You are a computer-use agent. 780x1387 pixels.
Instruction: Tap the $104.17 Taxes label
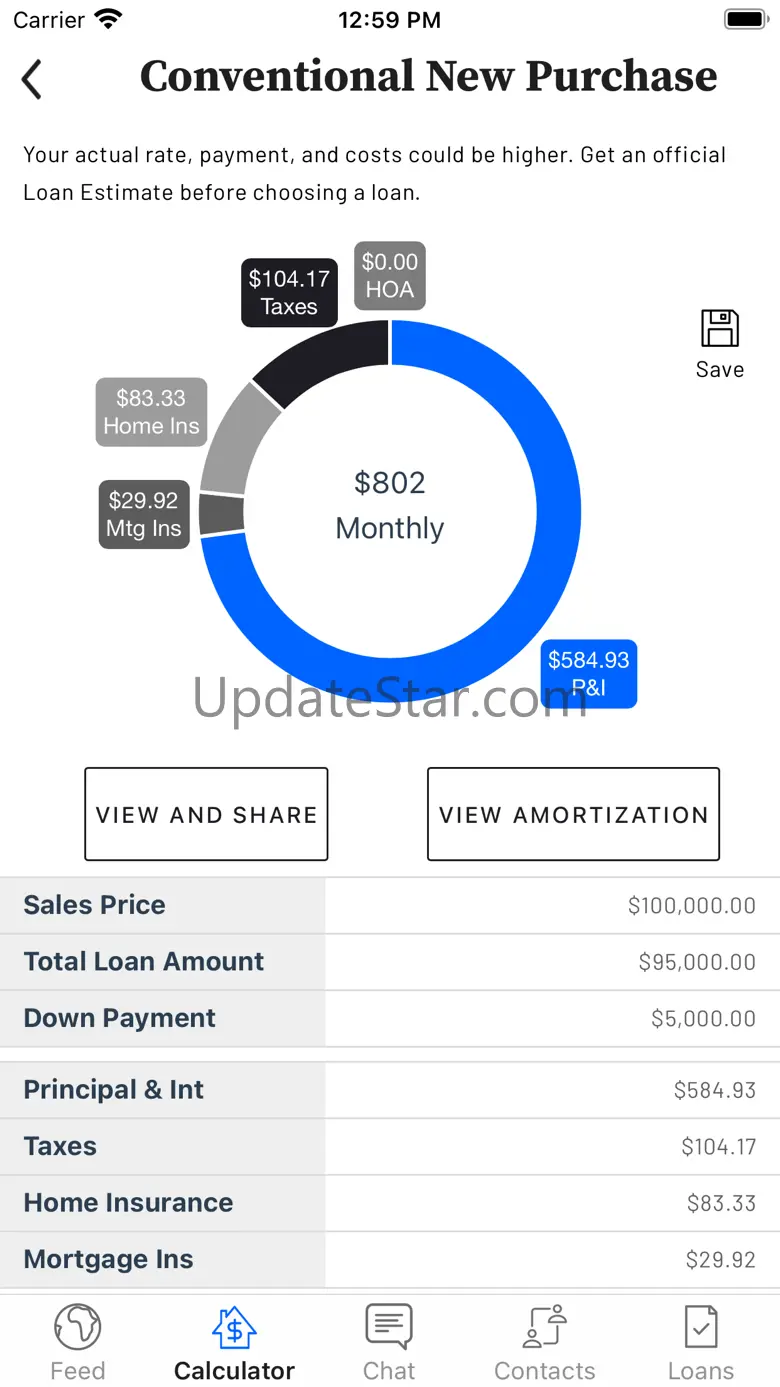[289, 293]
